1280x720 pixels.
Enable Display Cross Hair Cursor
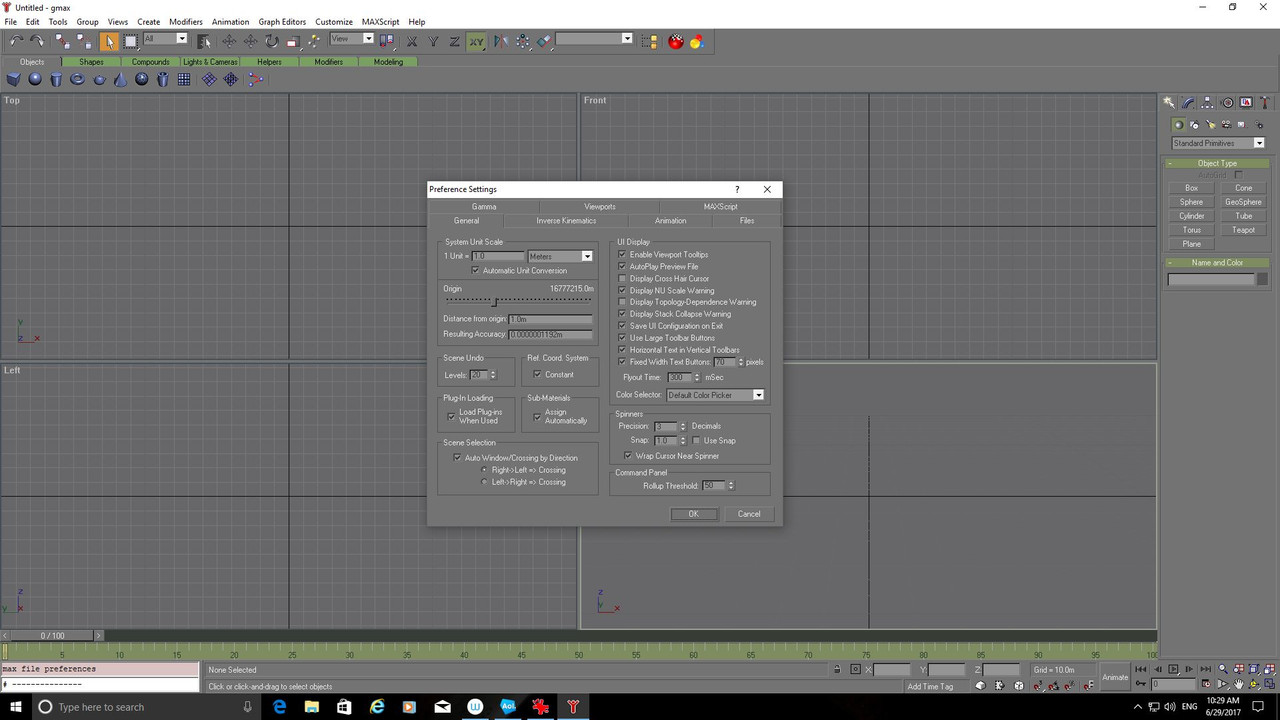point(622,278)
